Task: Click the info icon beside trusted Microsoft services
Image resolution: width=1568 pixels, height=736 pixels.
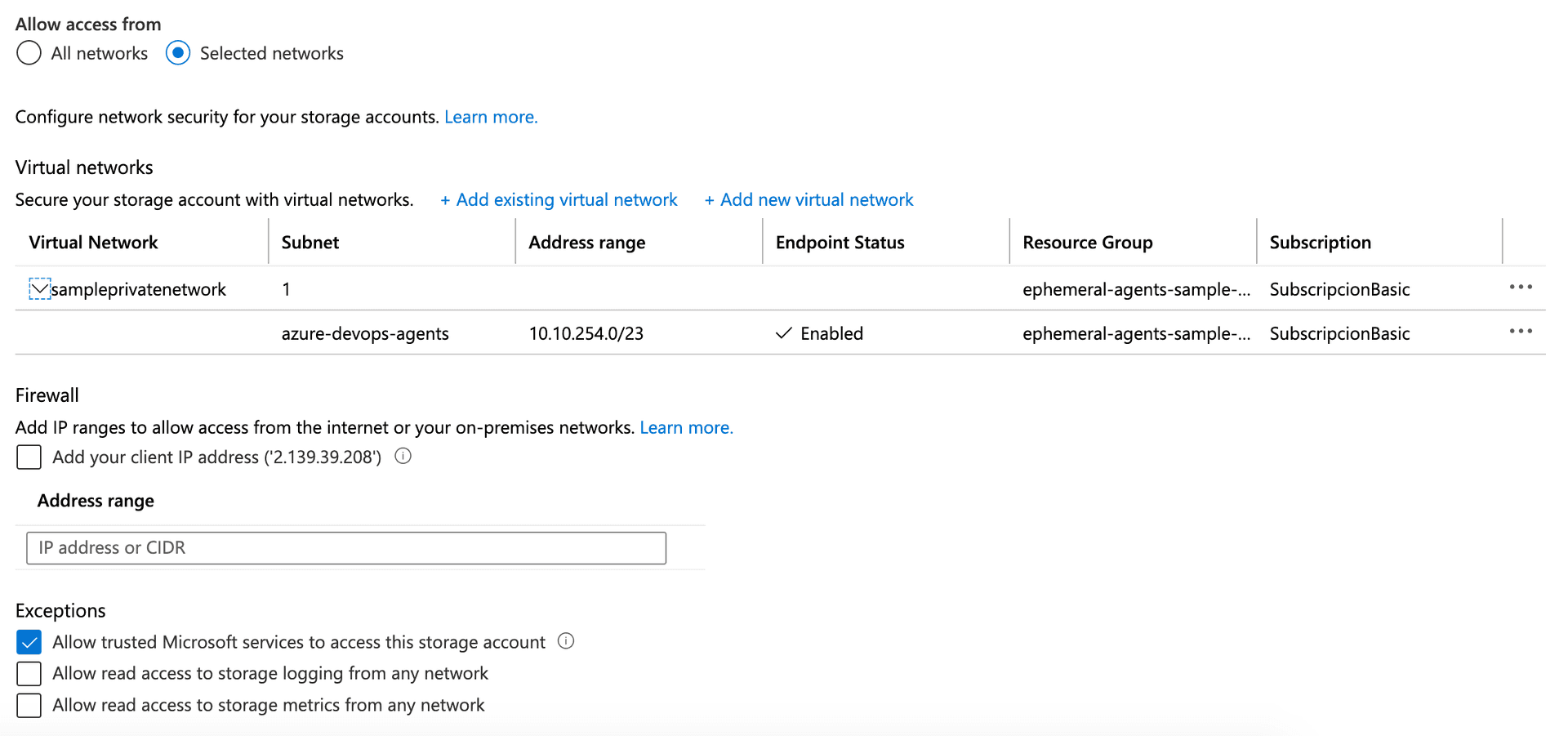Action: pos(565,641)
